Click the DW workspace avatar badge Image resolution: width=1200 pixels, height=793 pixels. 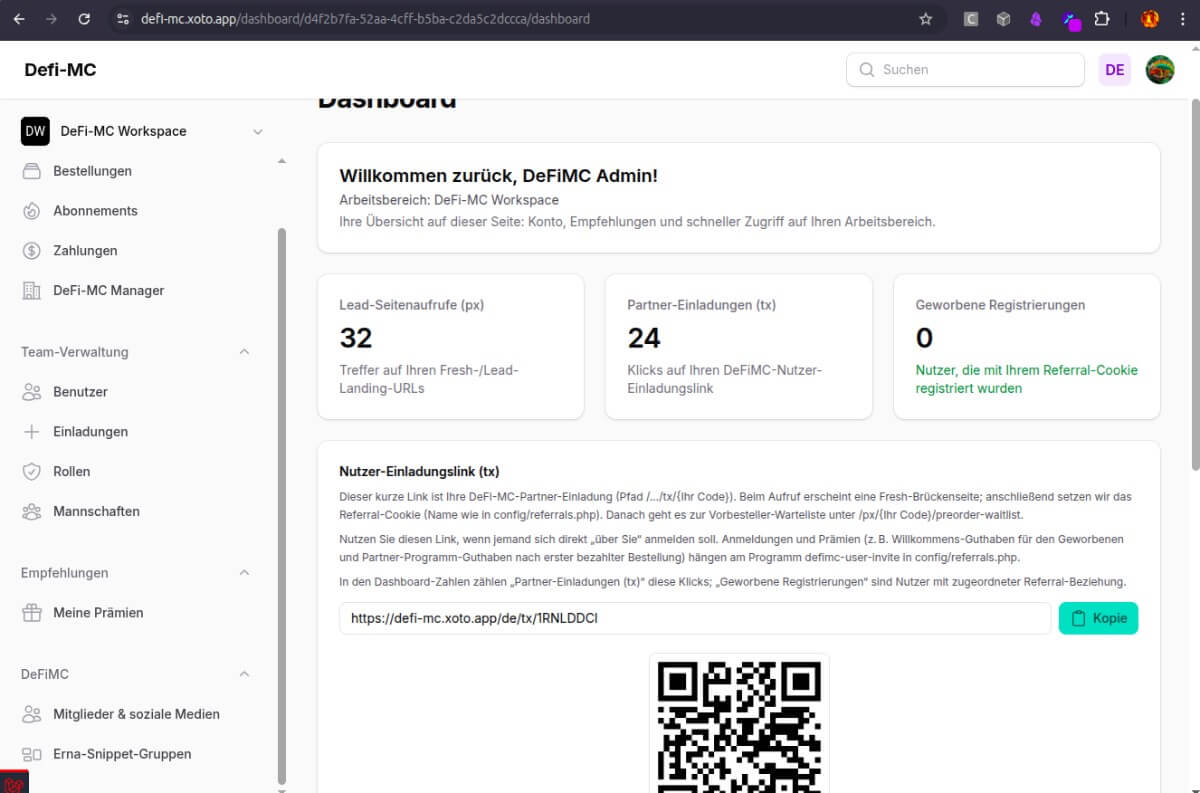click(x=35, y=131)
